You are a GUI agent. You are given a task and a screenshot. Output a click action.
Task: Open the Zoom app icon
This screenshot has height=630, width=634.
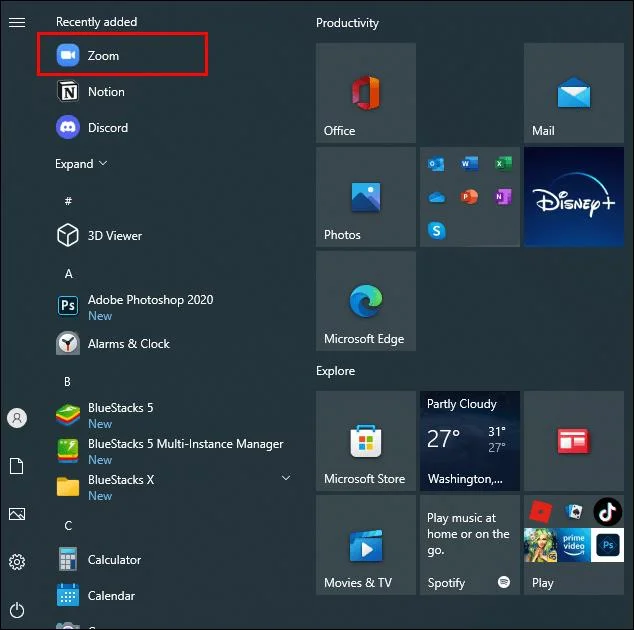point(68,55)
